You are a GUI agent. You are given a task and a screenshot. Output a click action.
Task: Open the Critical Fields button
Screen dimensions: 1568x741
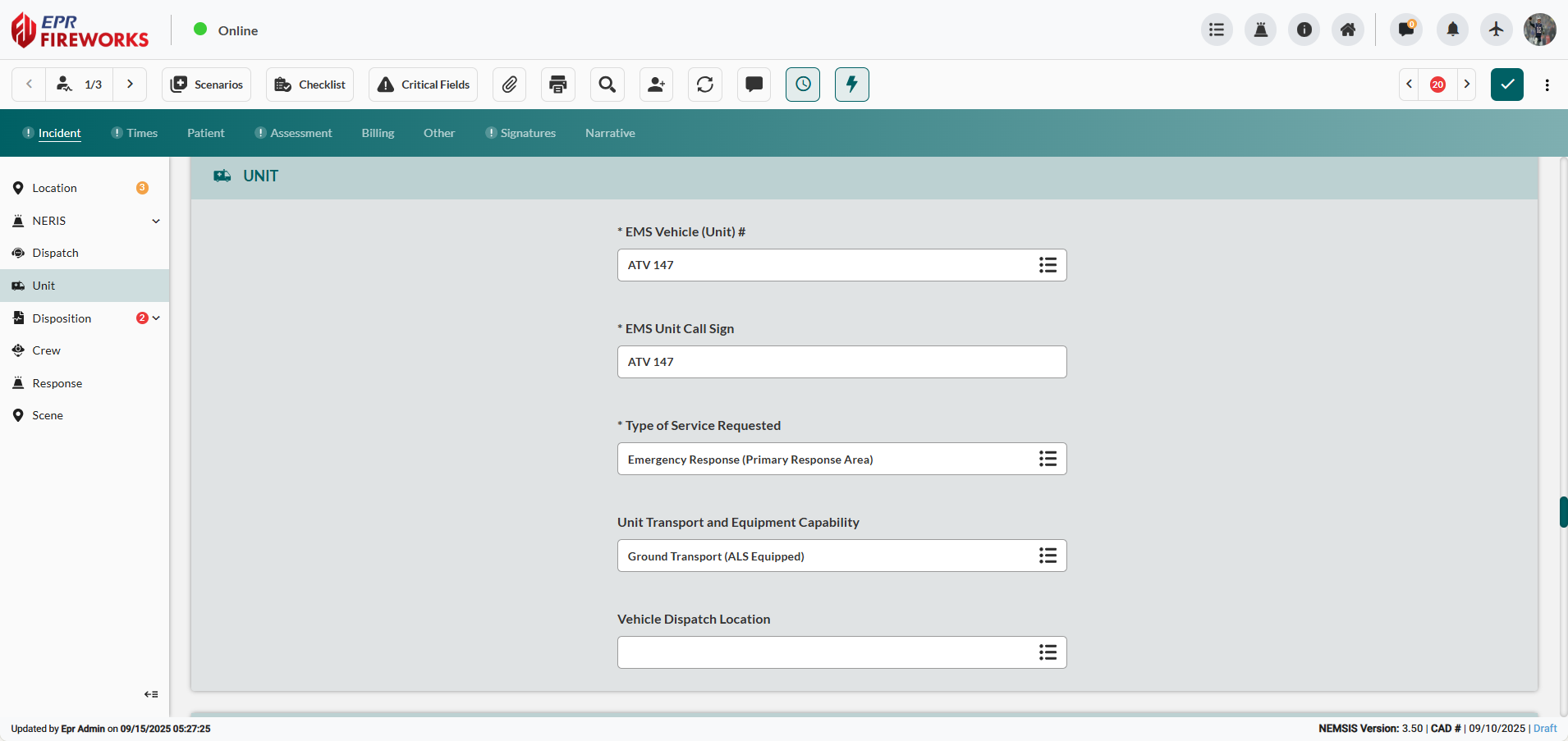424,85
